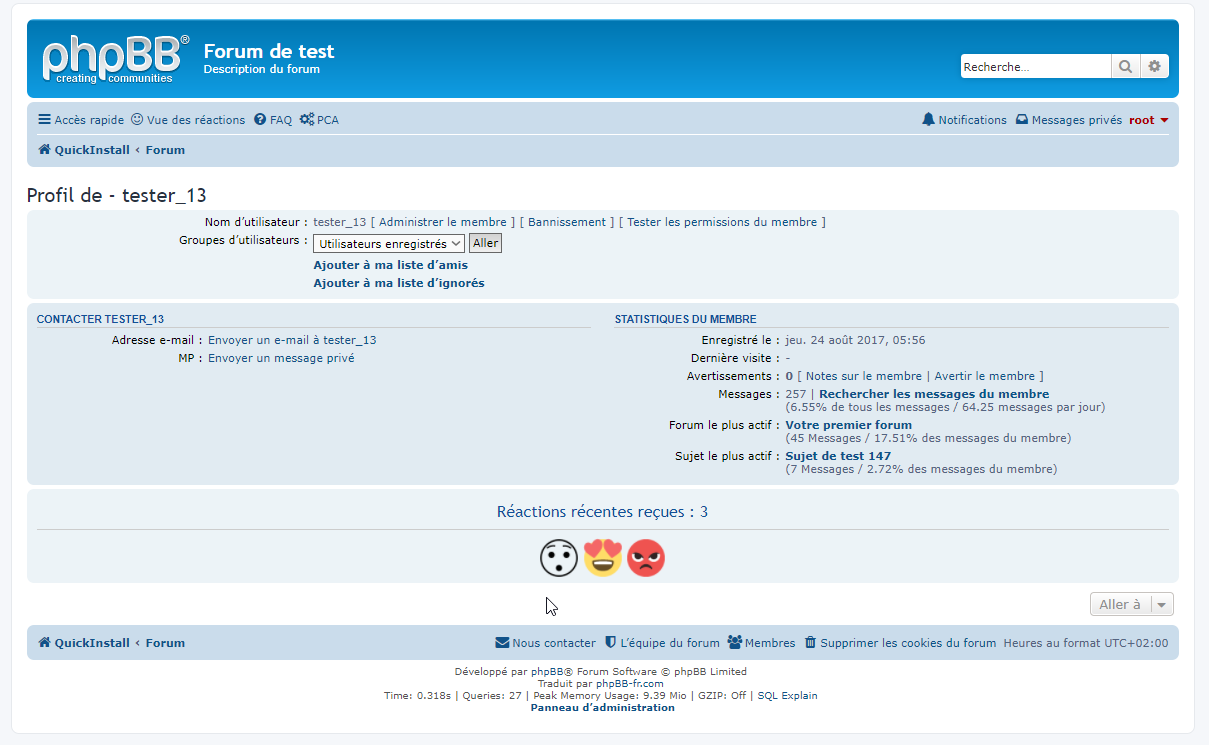Screen dimensions: 1209x745
Task: Click Ajouter à ma liste d'amis
Action: (390, 266)
